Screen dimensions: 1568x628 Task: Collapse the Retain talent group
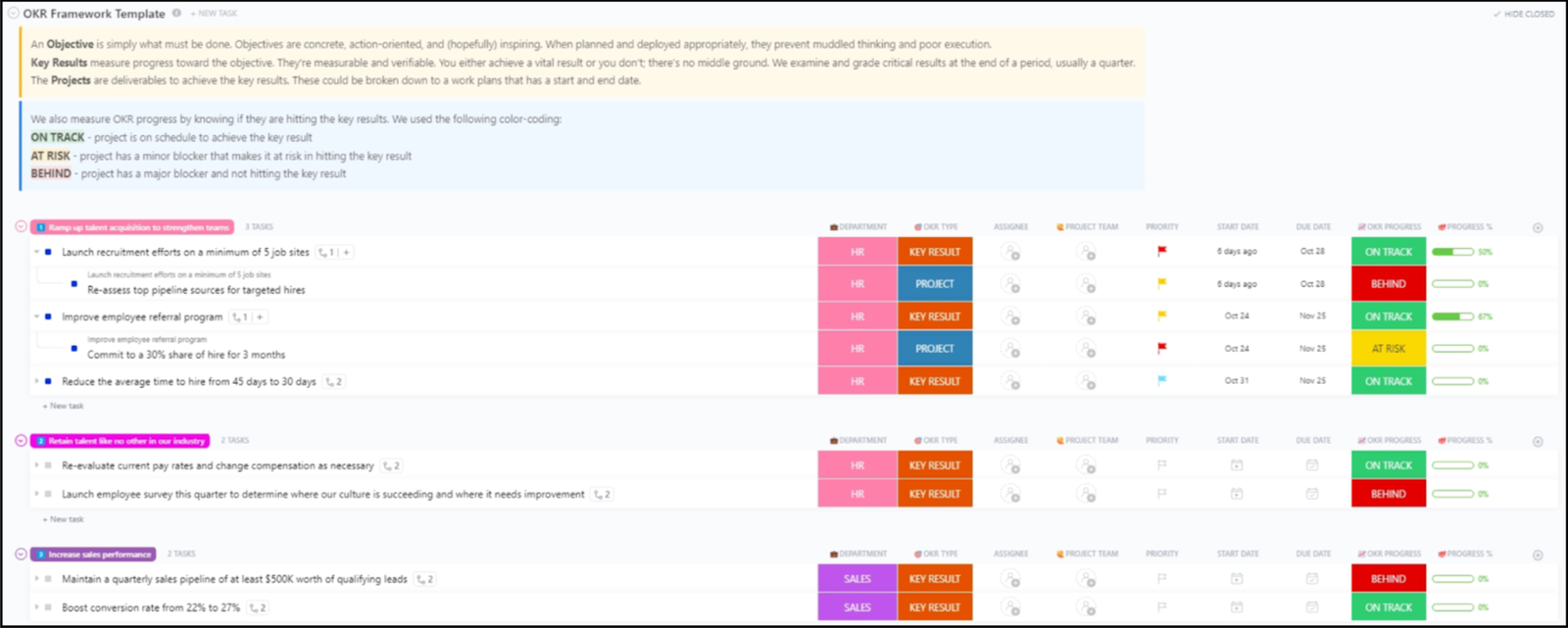tap(21, 441)
